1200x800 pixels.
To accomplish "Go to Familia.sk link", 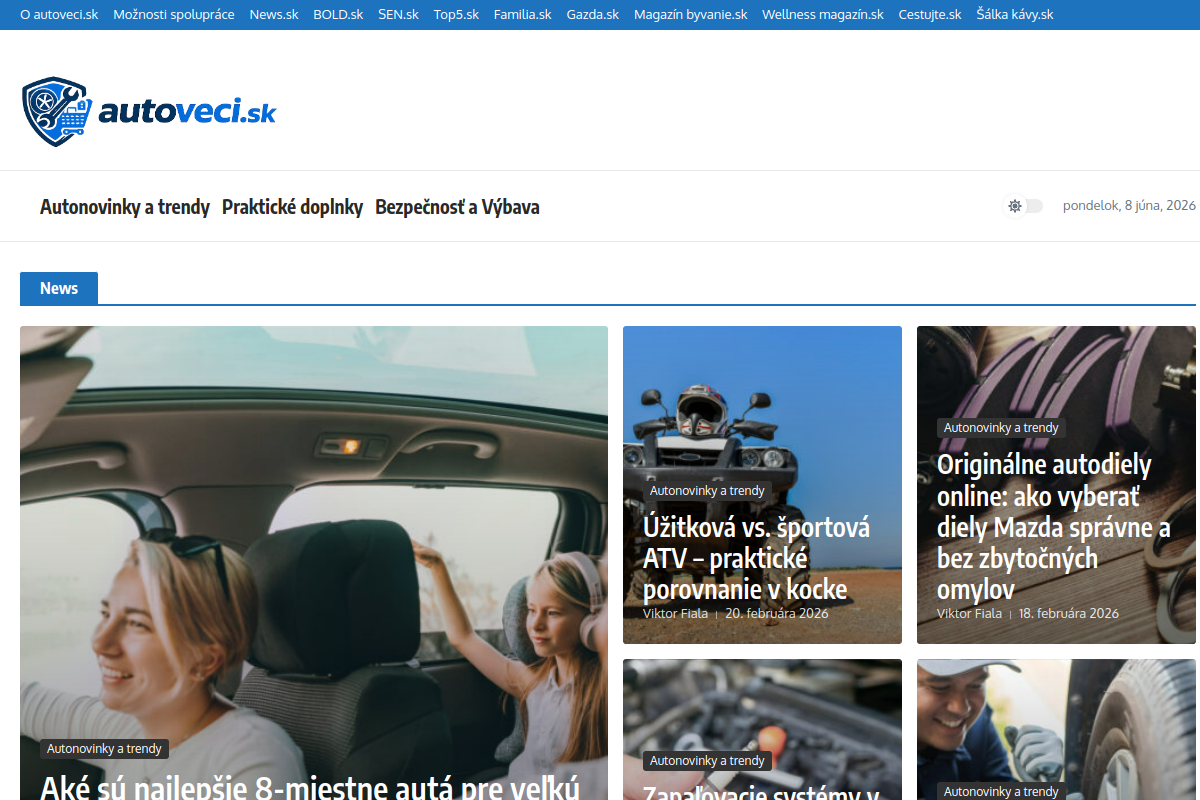I will tap(522, 15).
